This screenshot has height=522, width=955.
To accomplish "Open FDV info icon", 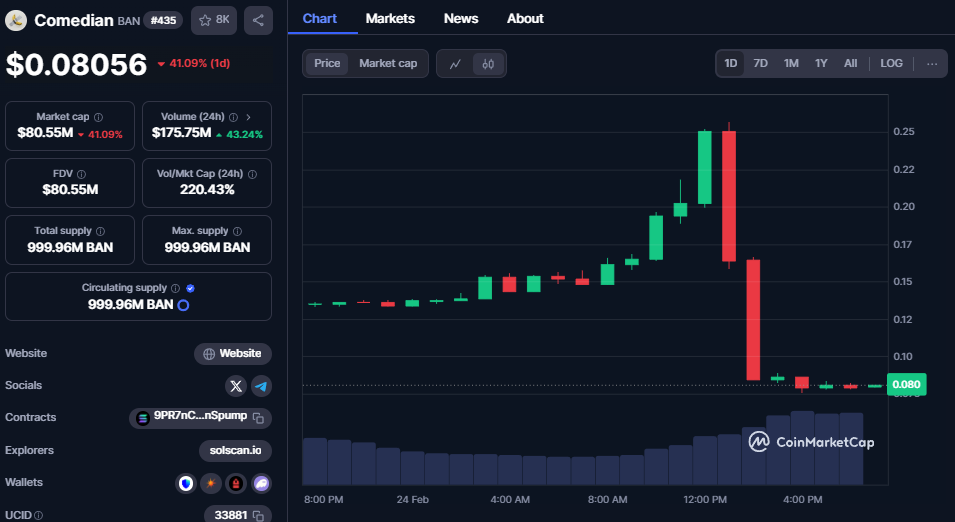I will click(x=82, y=174).
